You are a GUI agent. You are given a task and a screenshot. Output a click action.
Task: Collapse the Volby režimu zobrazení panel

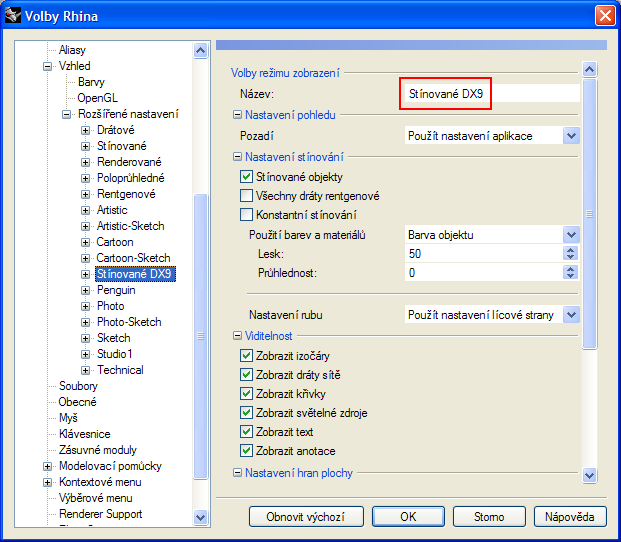point(589,70)
